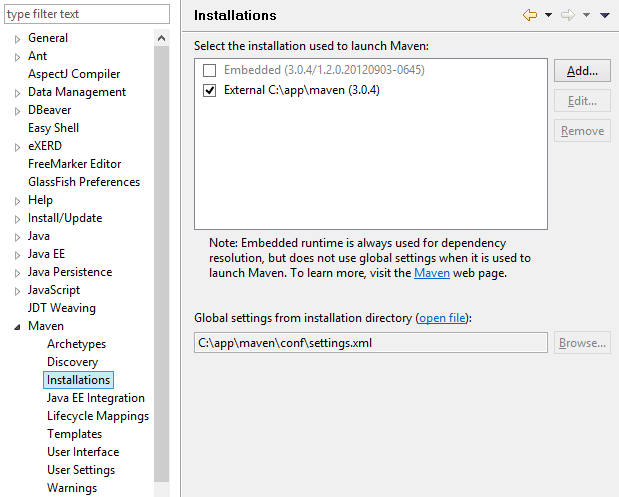619x497 pixels.
Task: Expand the General preferences node
Action: (x=17, y=39)
